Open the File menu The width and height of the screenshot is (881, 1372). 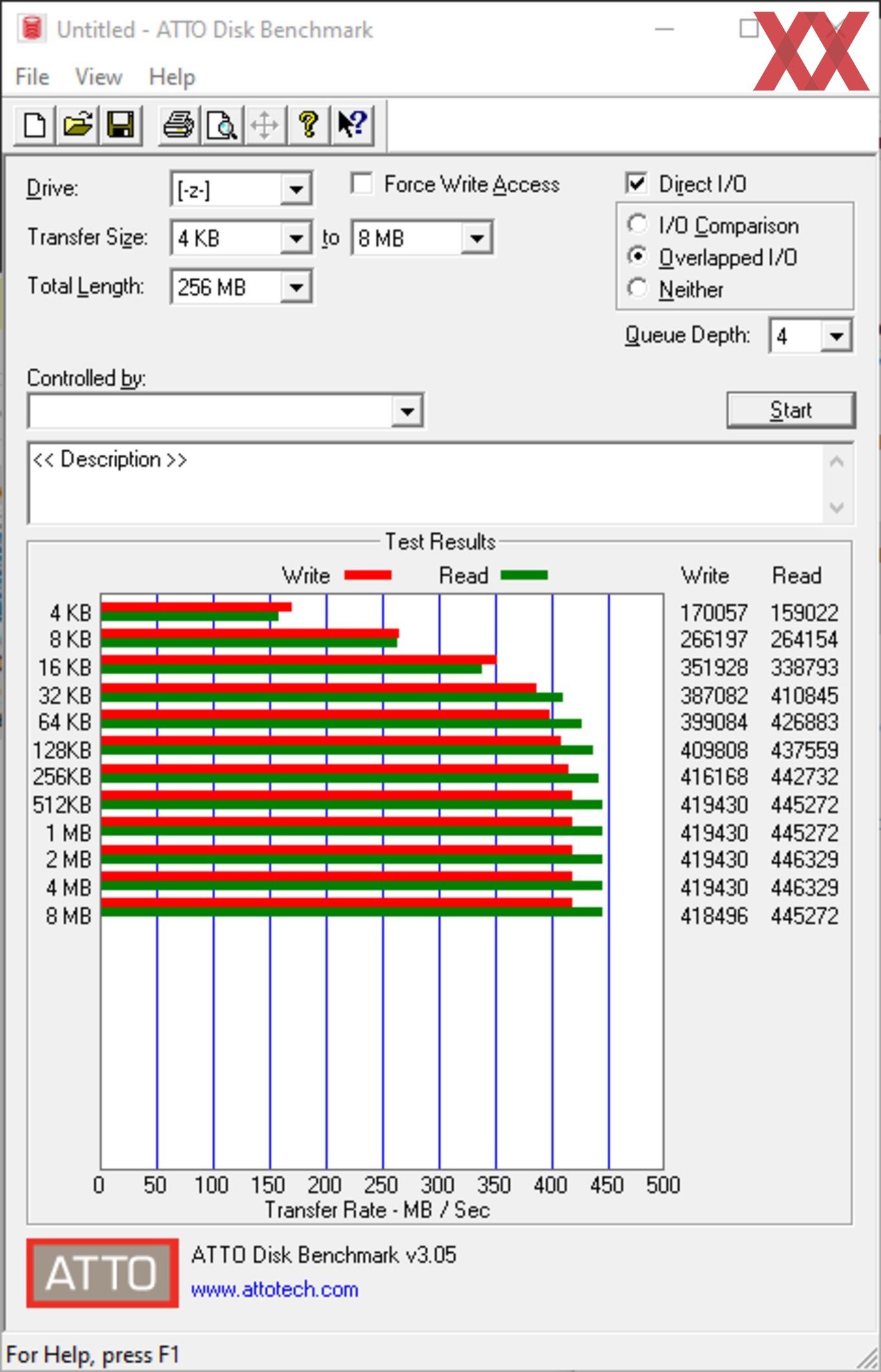coord(32,76)
